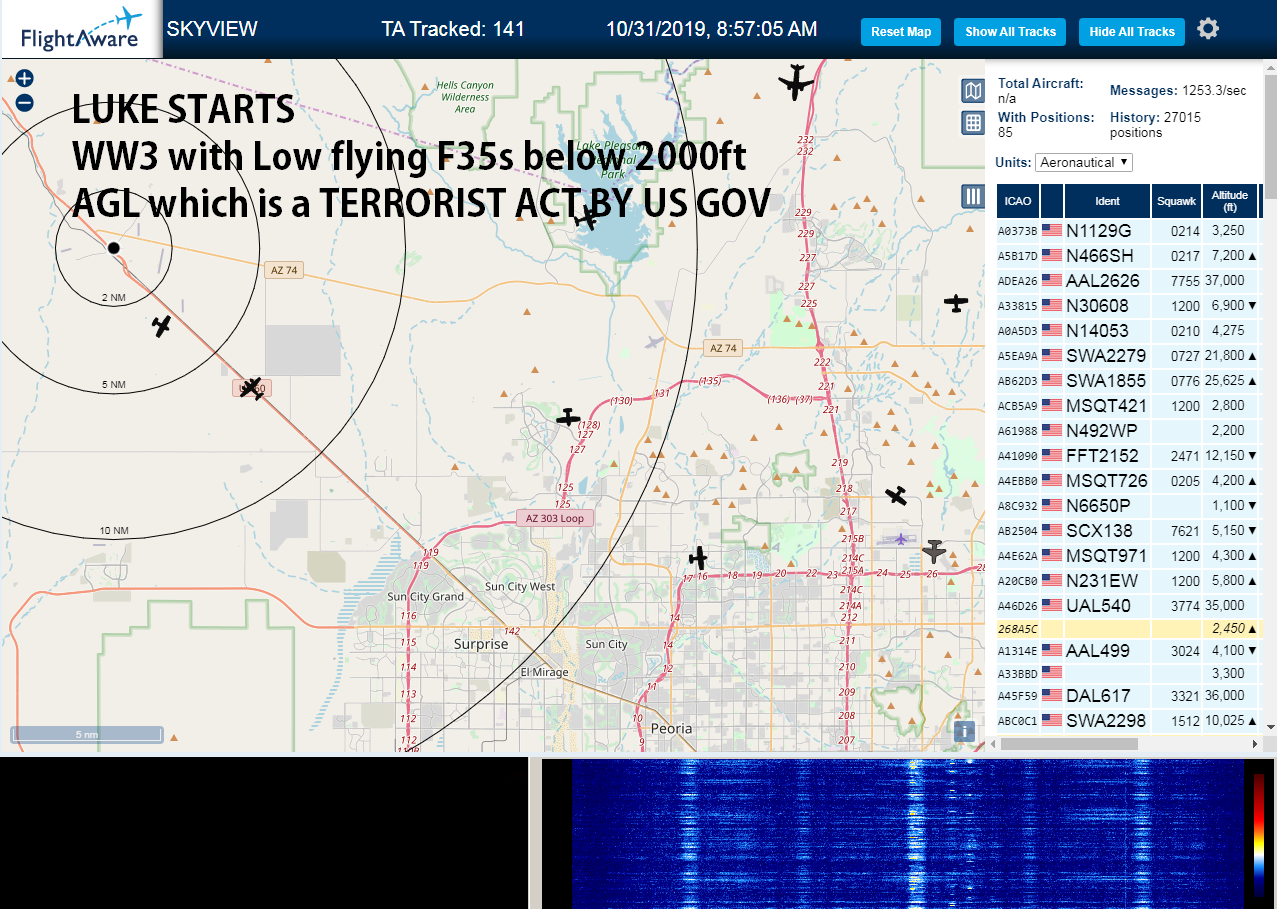Image resolution: width=1277 pixels, height=909 pixels.
Task: Click the table horizontal scrollbar thumb
Action: click(1069, 744)
